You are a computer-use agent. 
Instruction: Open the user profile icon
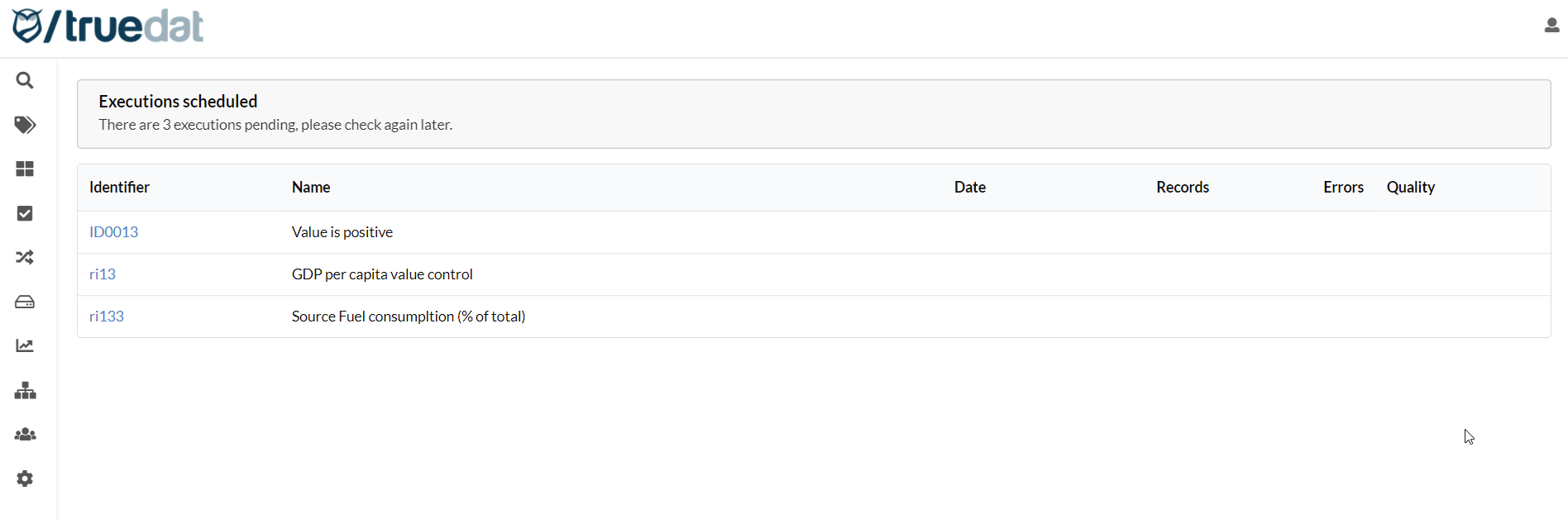1551,26
